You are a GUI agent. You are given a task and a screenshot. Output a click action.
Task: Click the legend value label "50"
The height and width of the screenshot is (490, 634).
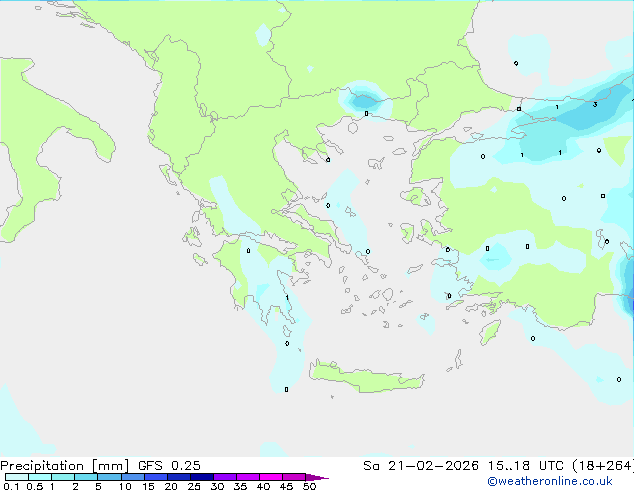pyautogui.click(x=309, y=486)
